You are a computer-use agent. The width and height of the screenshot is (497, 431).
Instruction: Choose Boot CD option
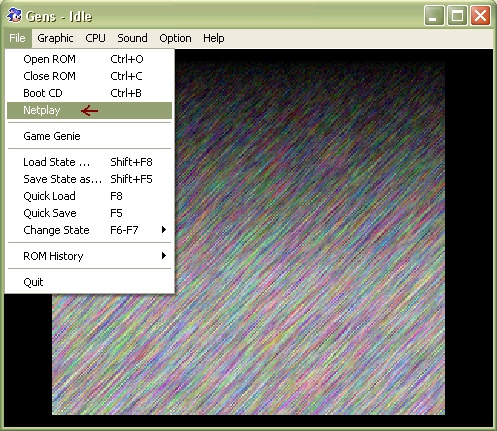pyautogui.click(x=89, y=93)
